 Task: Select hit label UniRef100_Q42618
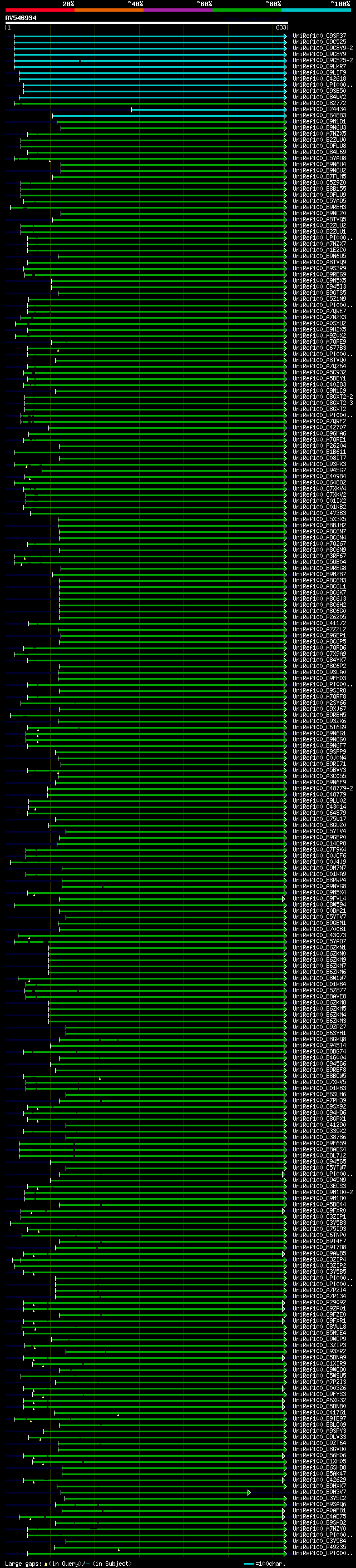point(319,78)
